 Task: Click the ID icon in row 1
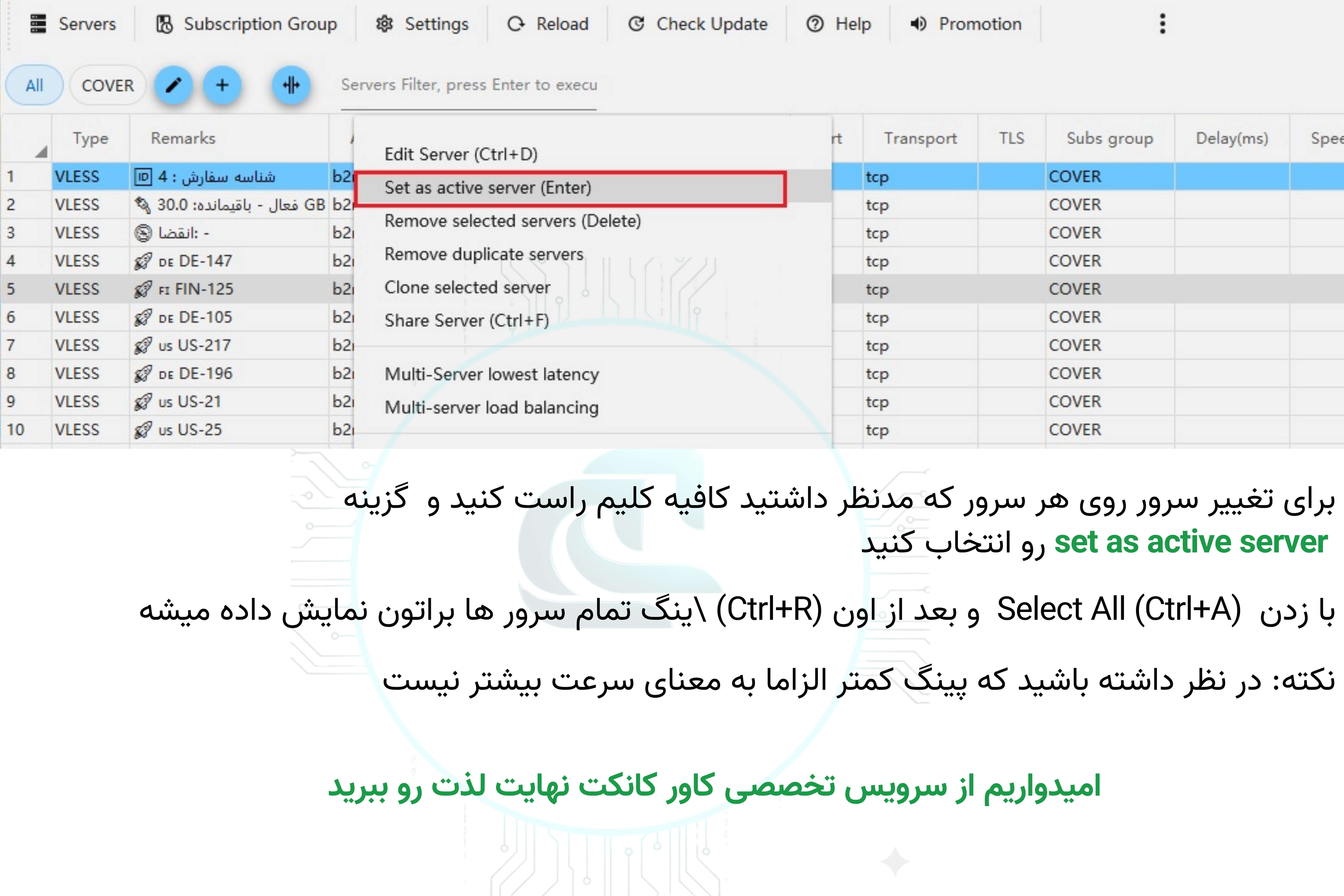pos(143,177)
